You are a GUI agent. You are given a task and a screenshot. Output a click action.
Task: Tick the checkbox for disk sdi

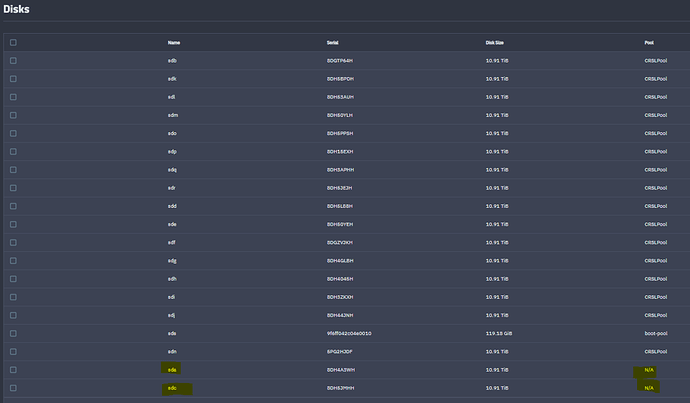coord(13,297)
